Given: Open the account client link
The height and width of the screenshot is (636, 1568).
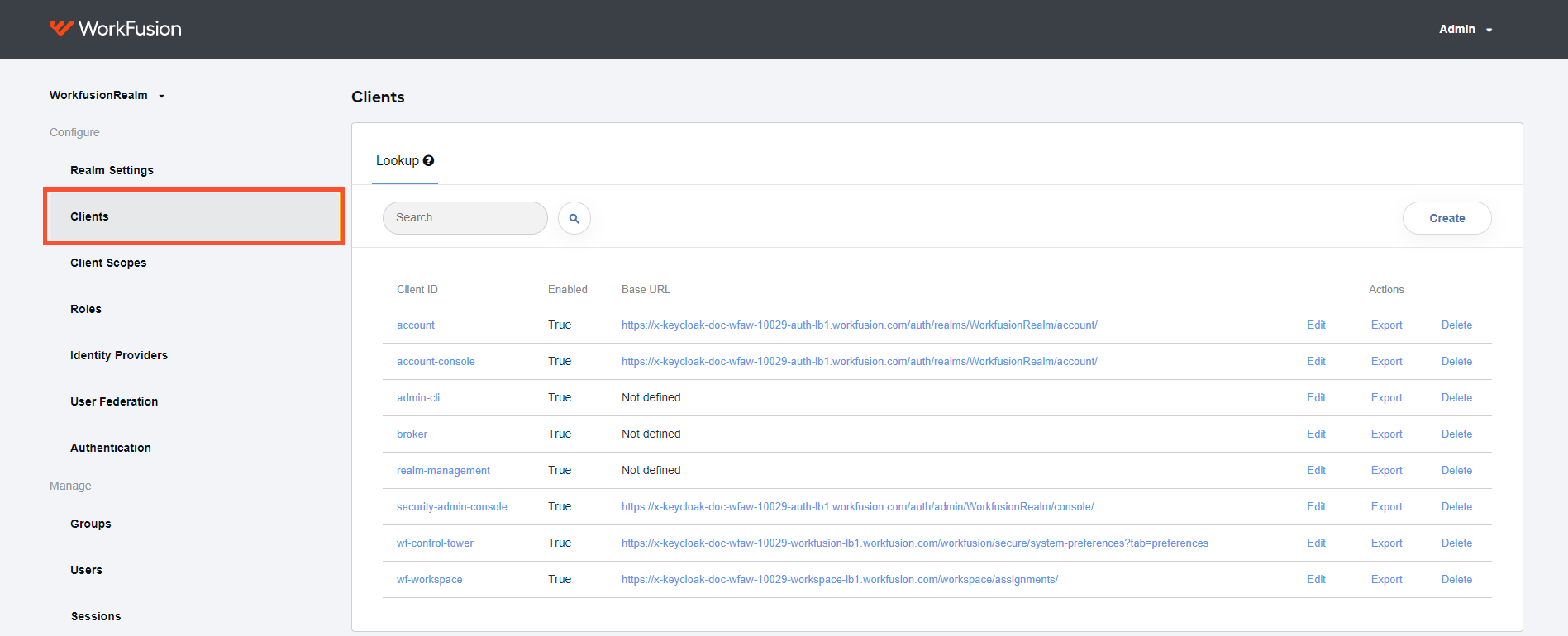Looking at the screenshot, I should point(416,325).
